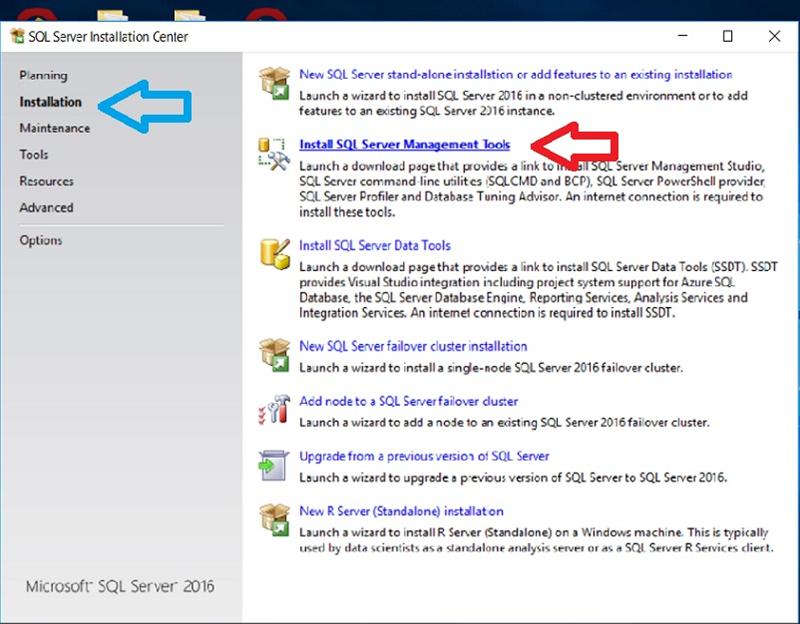Start Upgrade from a previous version link
The image size is (800, 624).
click(x=424, y=456)
